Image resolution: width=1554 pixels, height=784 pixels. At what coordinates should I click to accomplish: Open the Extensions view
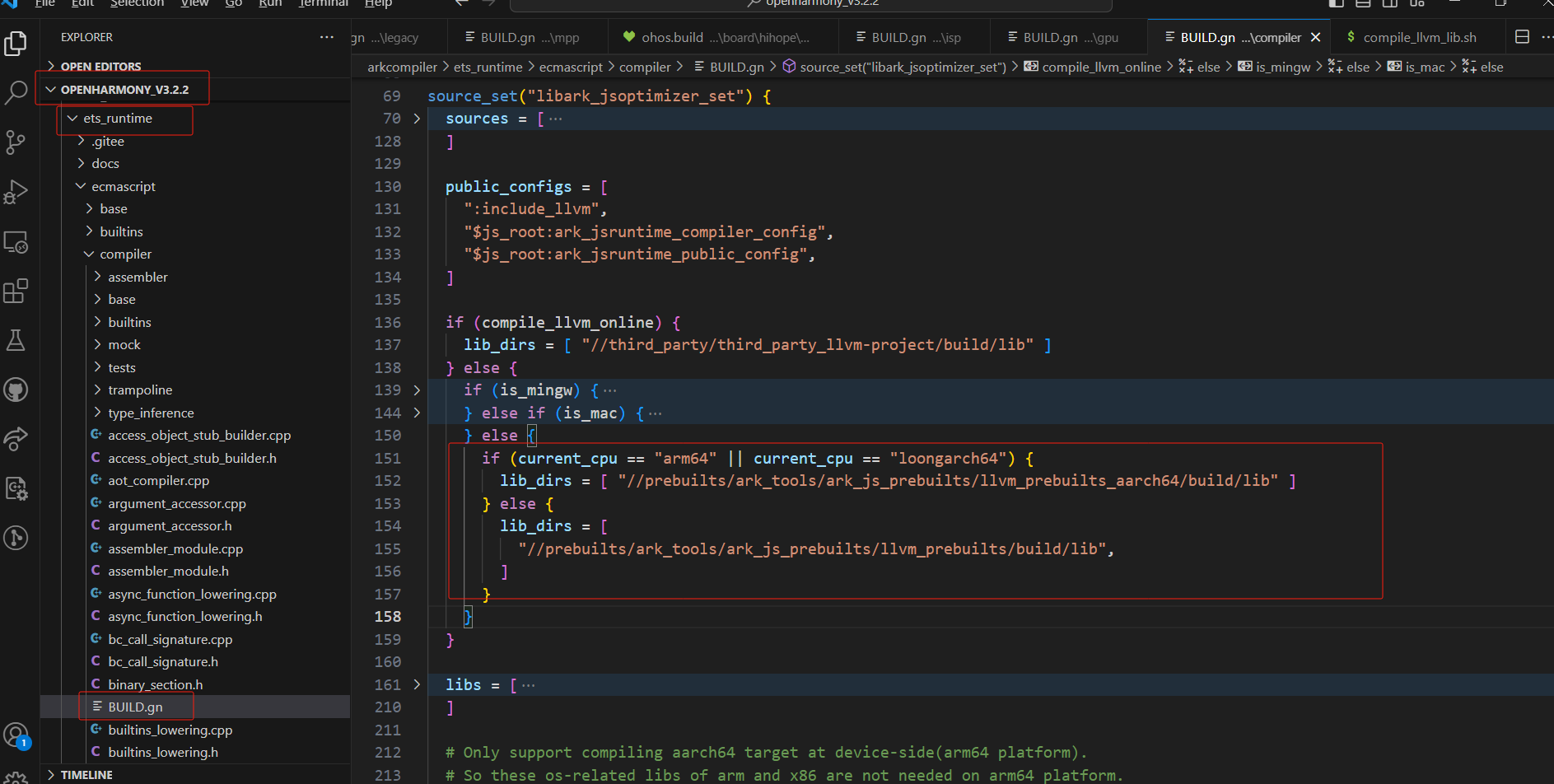point(16,291)
